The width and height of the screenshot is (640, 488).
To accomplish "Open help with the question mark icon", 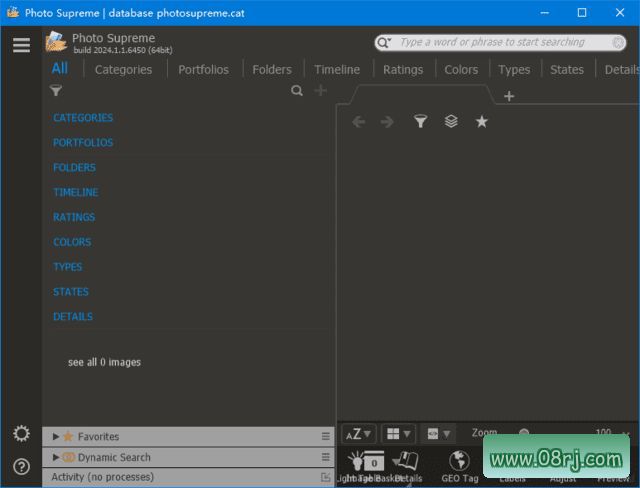I will pyautogui.click(x=21, y=466).
